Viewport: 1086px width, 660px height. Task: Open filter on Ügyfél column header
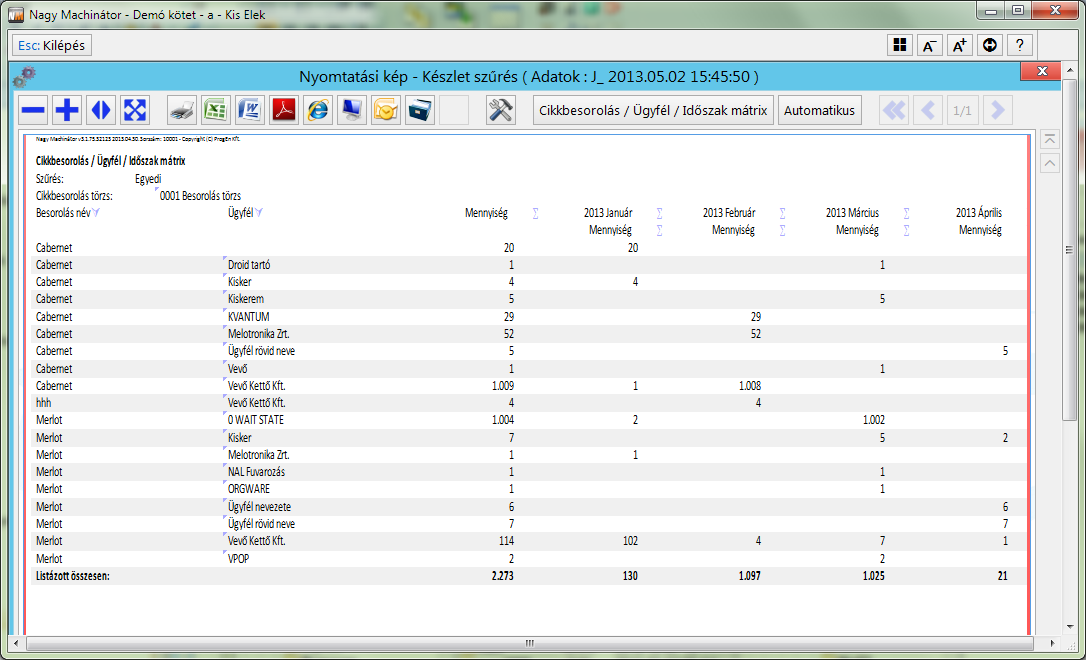[x=259, y=213]
